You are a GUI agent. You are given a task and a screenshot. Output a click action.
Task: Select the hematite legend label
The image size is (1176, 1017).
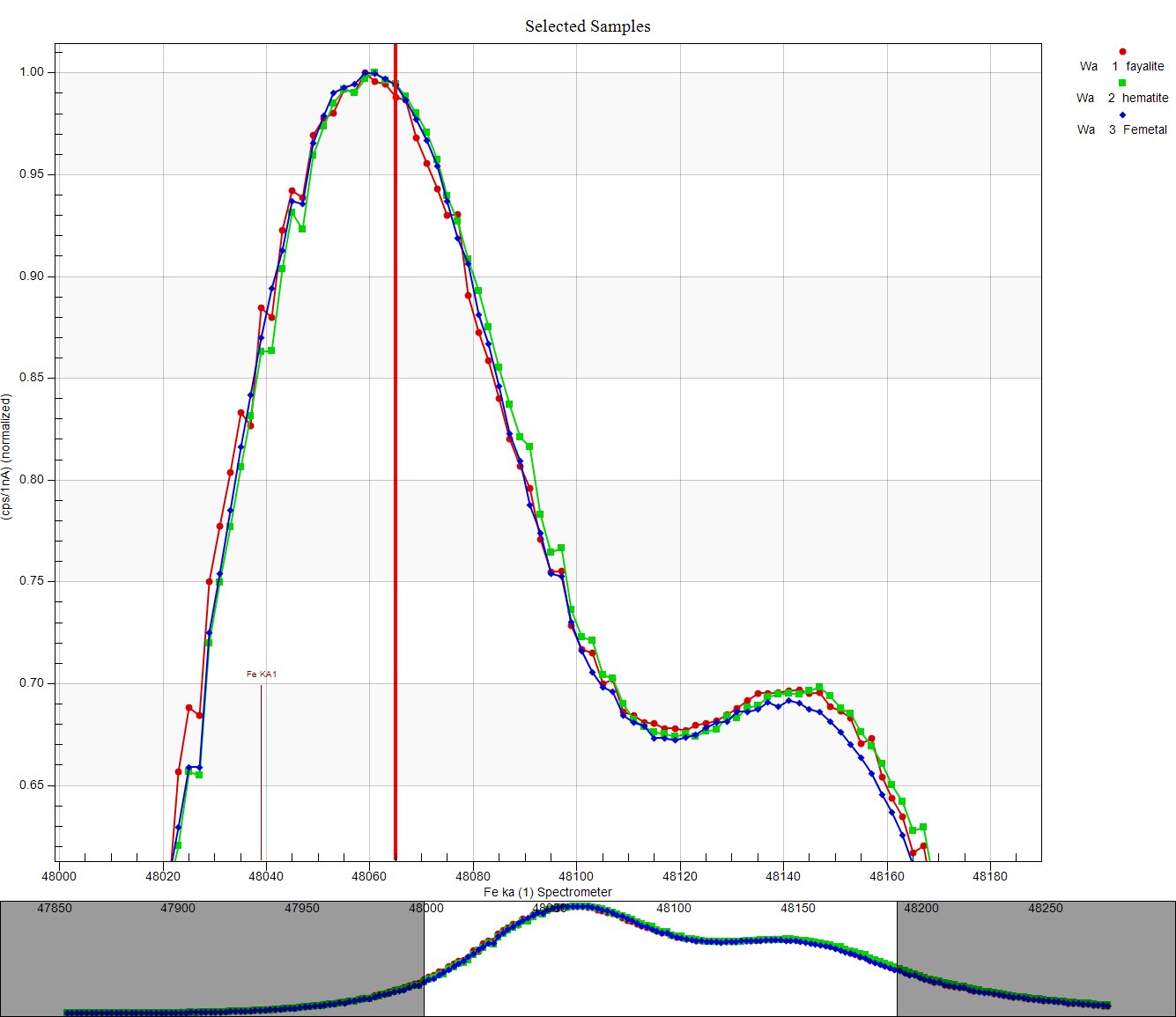1145,98
